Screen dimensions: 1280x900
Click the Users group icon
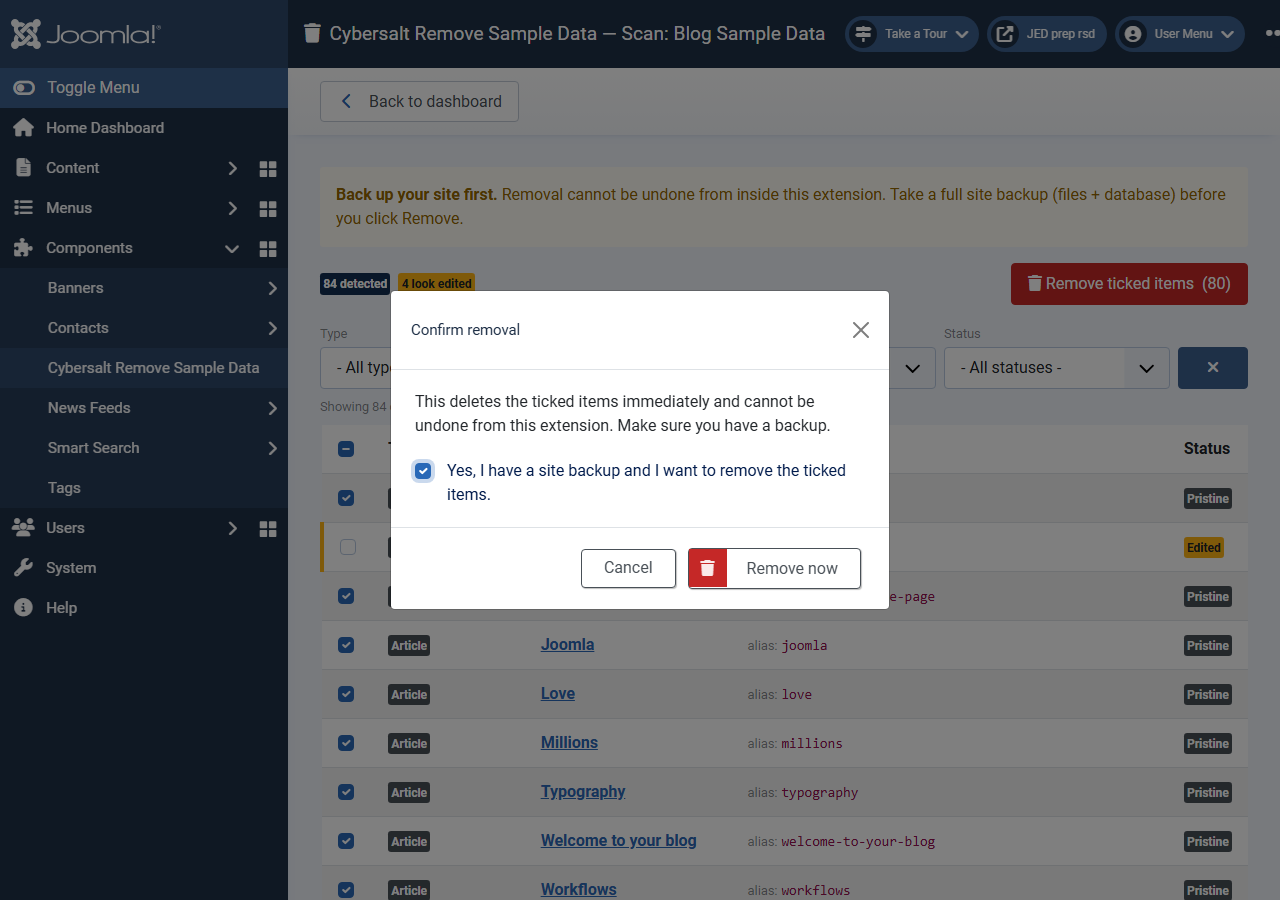23,528
